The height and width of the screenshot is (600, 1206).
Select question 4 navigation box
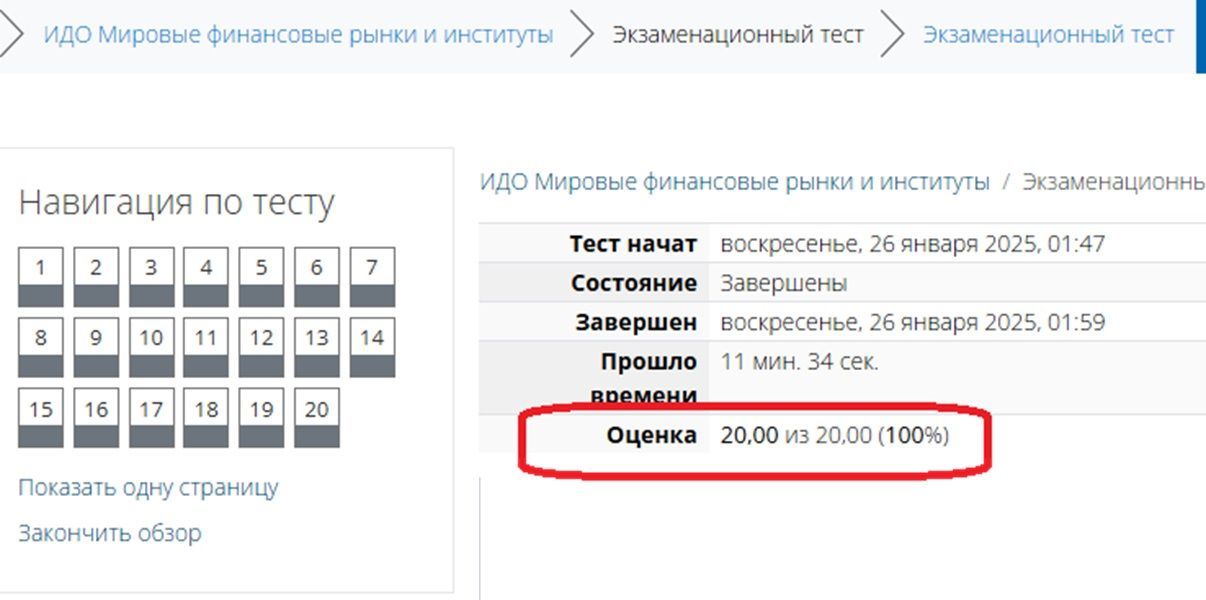point(206,277)
